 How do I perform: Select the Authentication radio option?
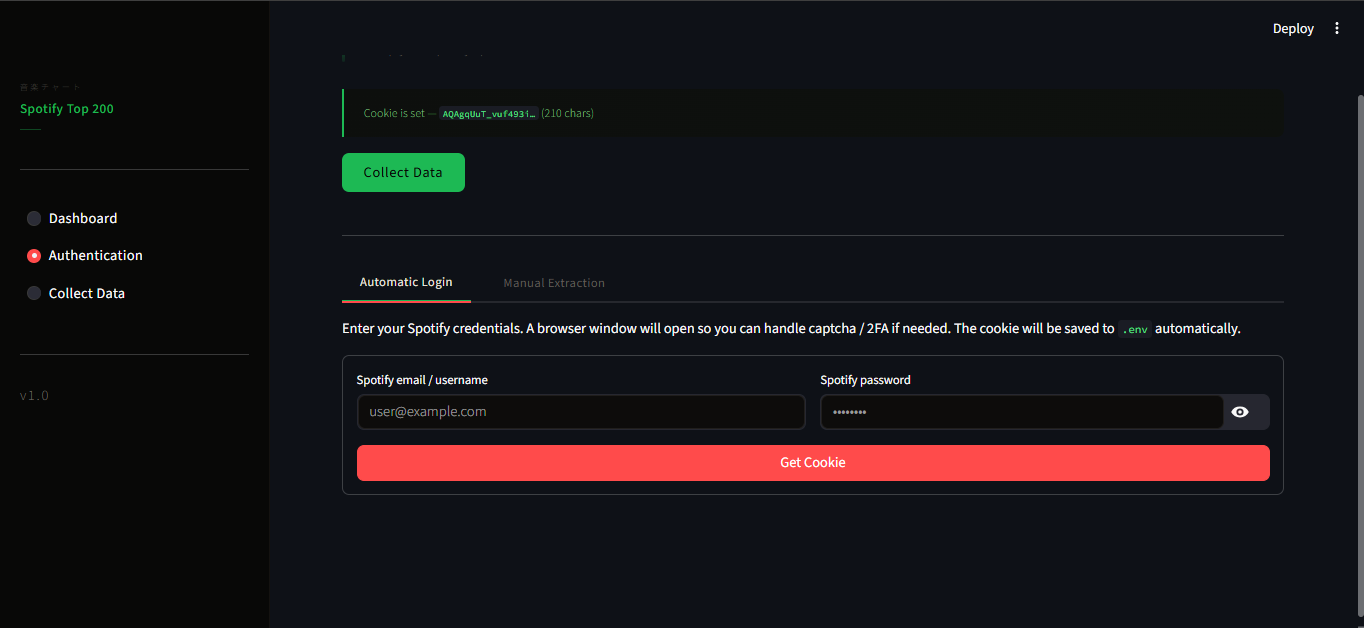click(34, 256)
